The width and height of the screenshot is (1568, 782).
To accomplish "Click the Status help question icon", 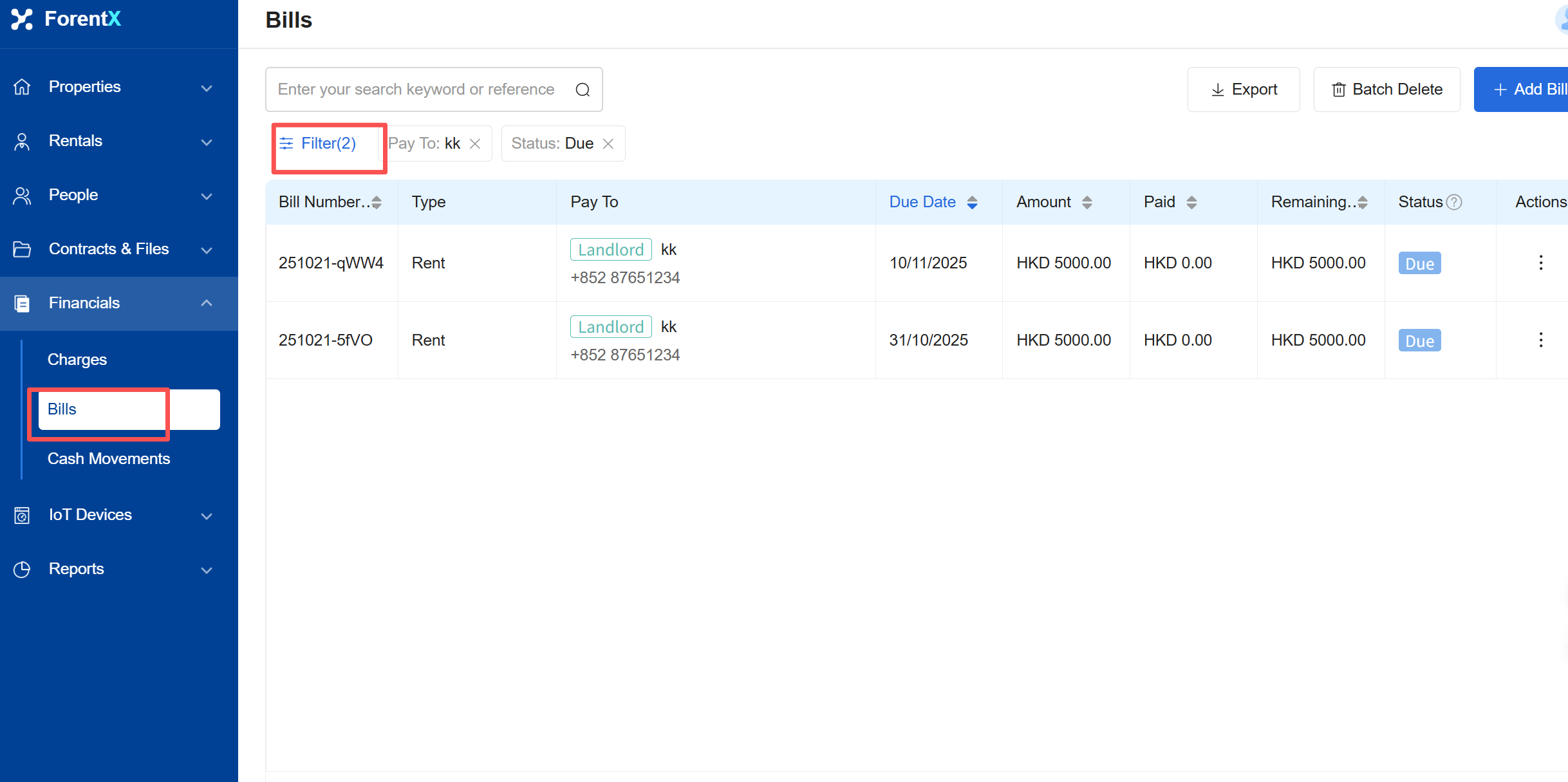I will pyautogui.click(x=1454, y=202).
